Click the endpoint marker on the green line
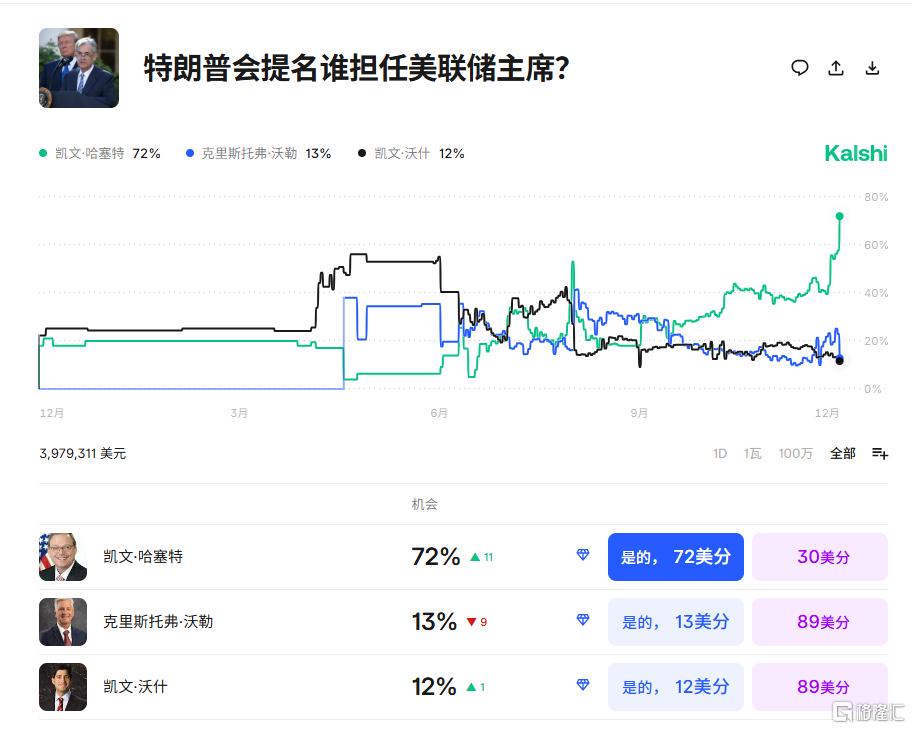912x730 pixels. 840,215
